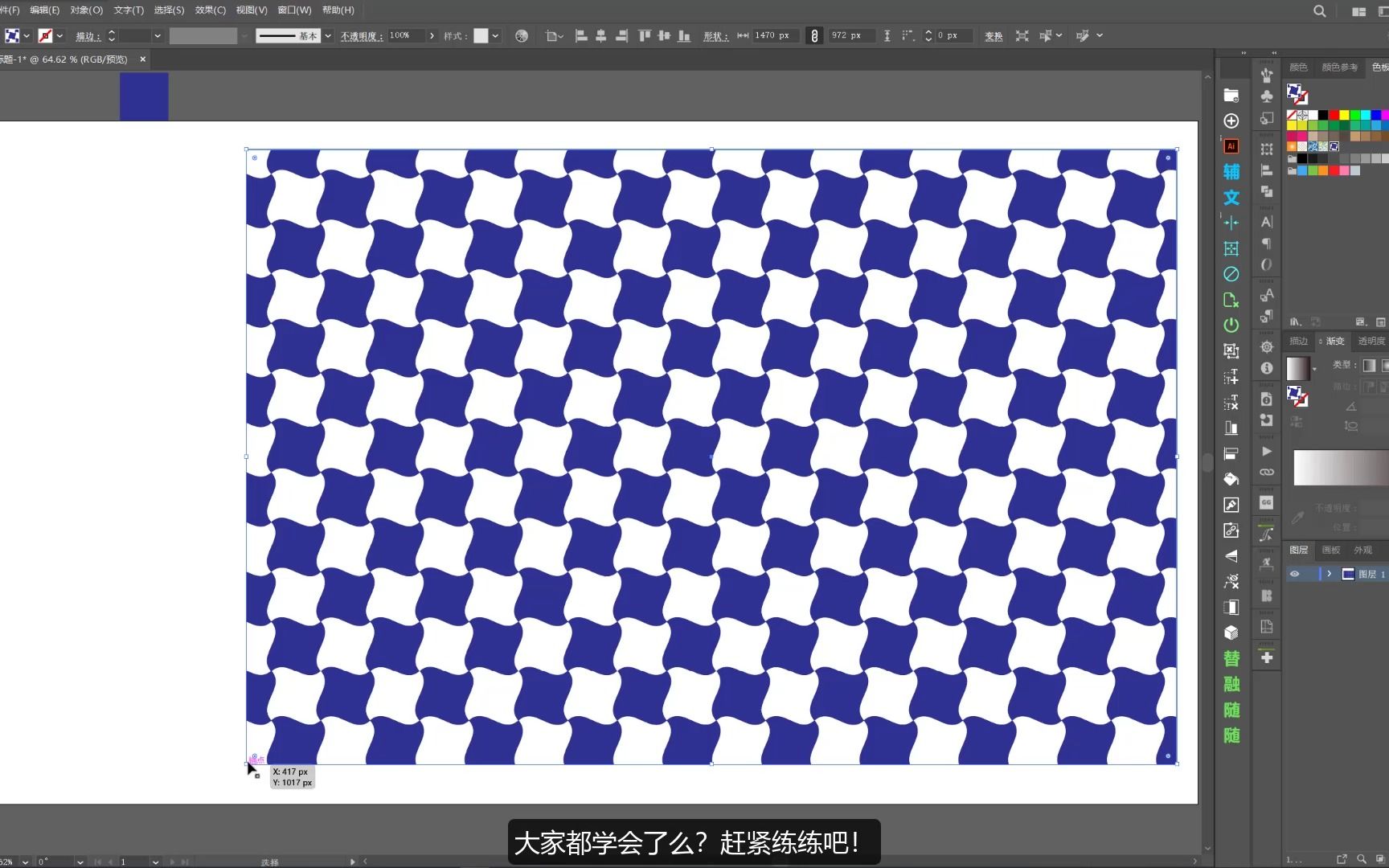This screenshot has height=868, width=1389.
Task: Click horizontal align right icon
Action: pos(621,36)
